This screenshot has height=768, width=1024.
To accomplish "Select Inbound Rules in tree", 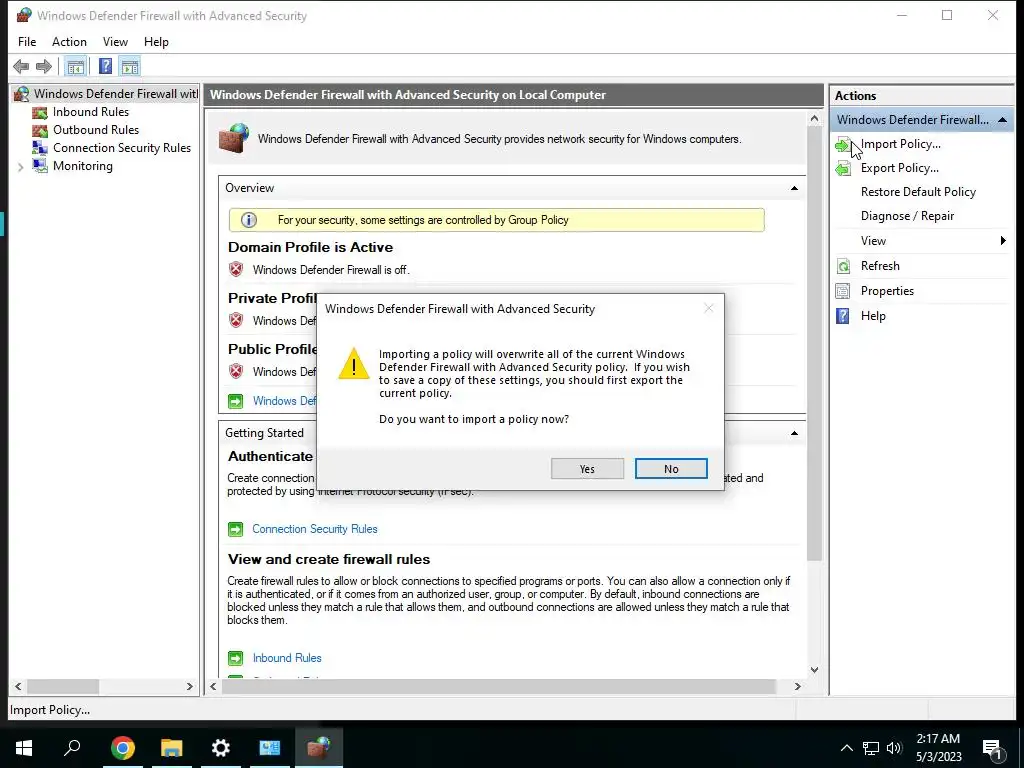I will (x=91, y=112).
